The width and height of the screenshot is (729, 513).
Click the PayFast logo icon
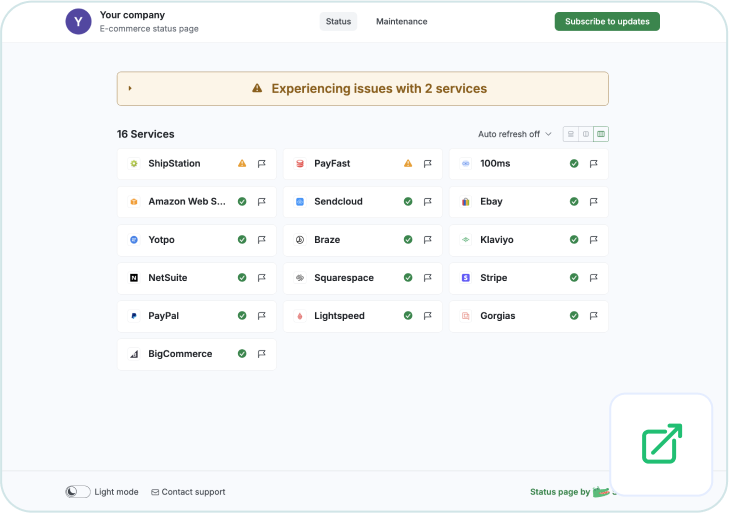[x=300, y=164]
